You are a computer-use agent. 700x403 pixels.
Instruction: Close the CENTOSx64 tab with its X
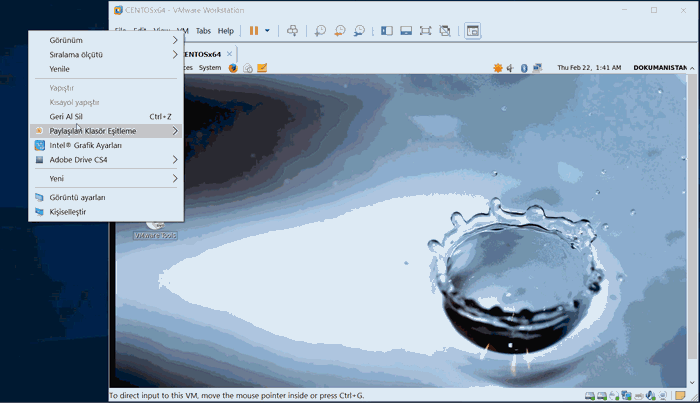pos(229,54)
